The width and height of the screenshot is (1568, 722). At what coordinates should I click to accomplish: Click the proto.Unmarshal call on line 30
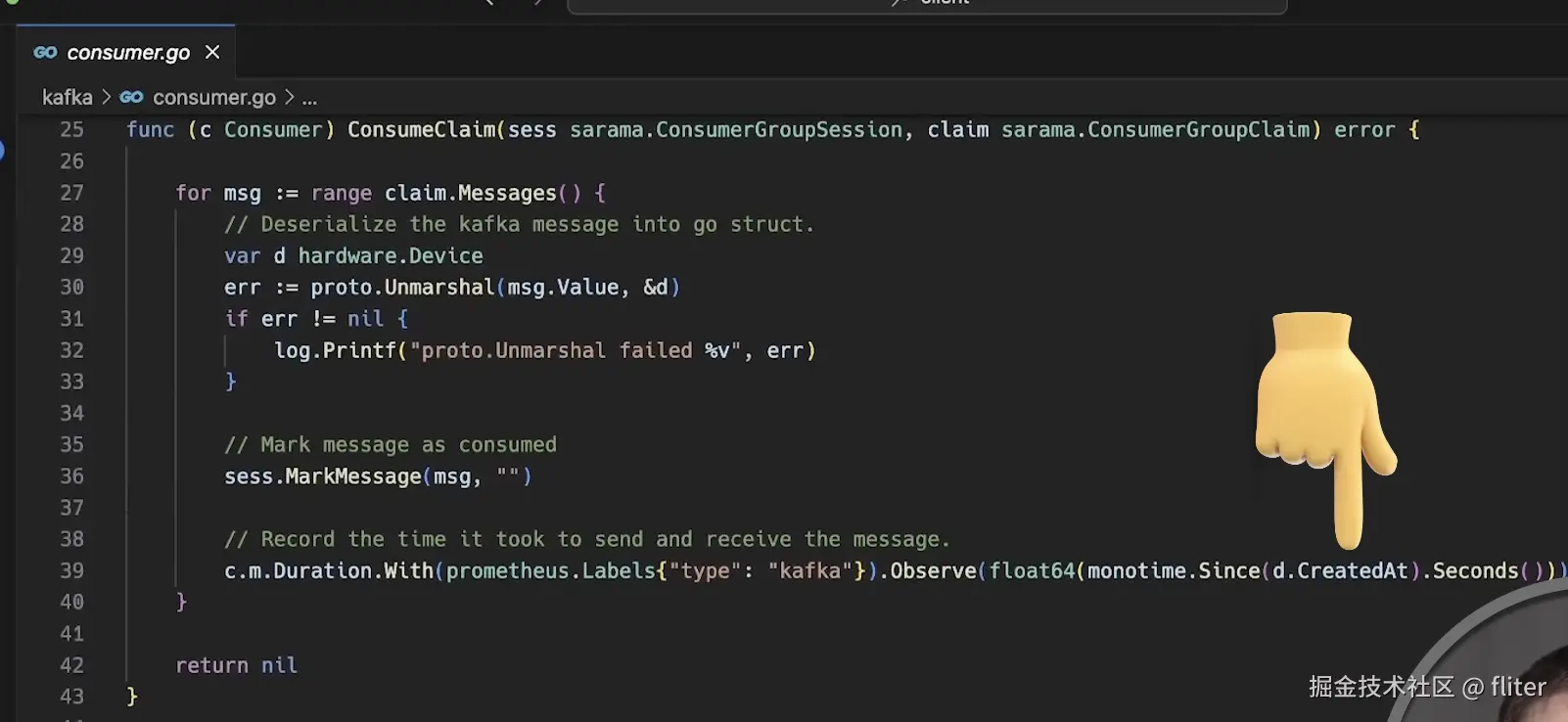402,287
